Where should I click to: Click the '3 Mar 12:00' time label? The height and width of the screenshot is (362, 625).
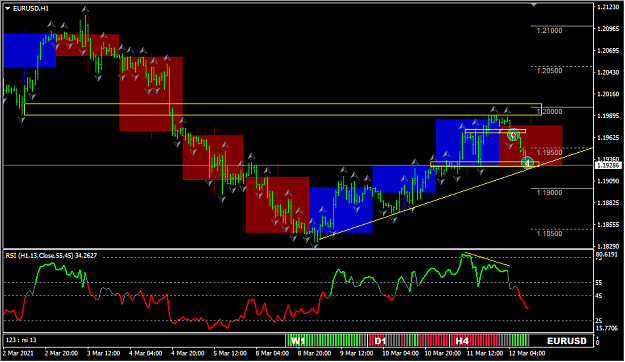coord(104,353)
